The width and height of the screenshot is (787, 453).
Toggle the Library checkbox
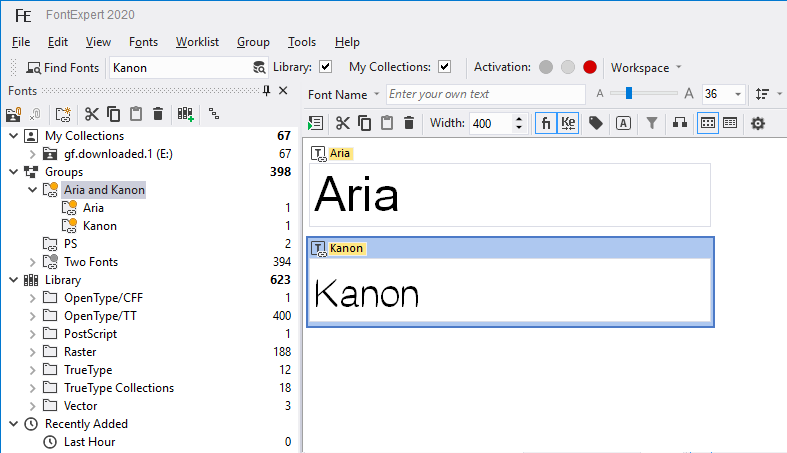325,67
